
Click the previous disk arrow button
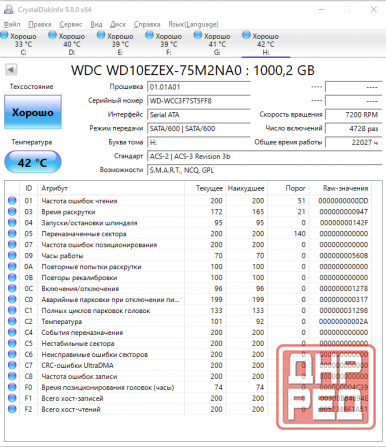click(11, 70)
